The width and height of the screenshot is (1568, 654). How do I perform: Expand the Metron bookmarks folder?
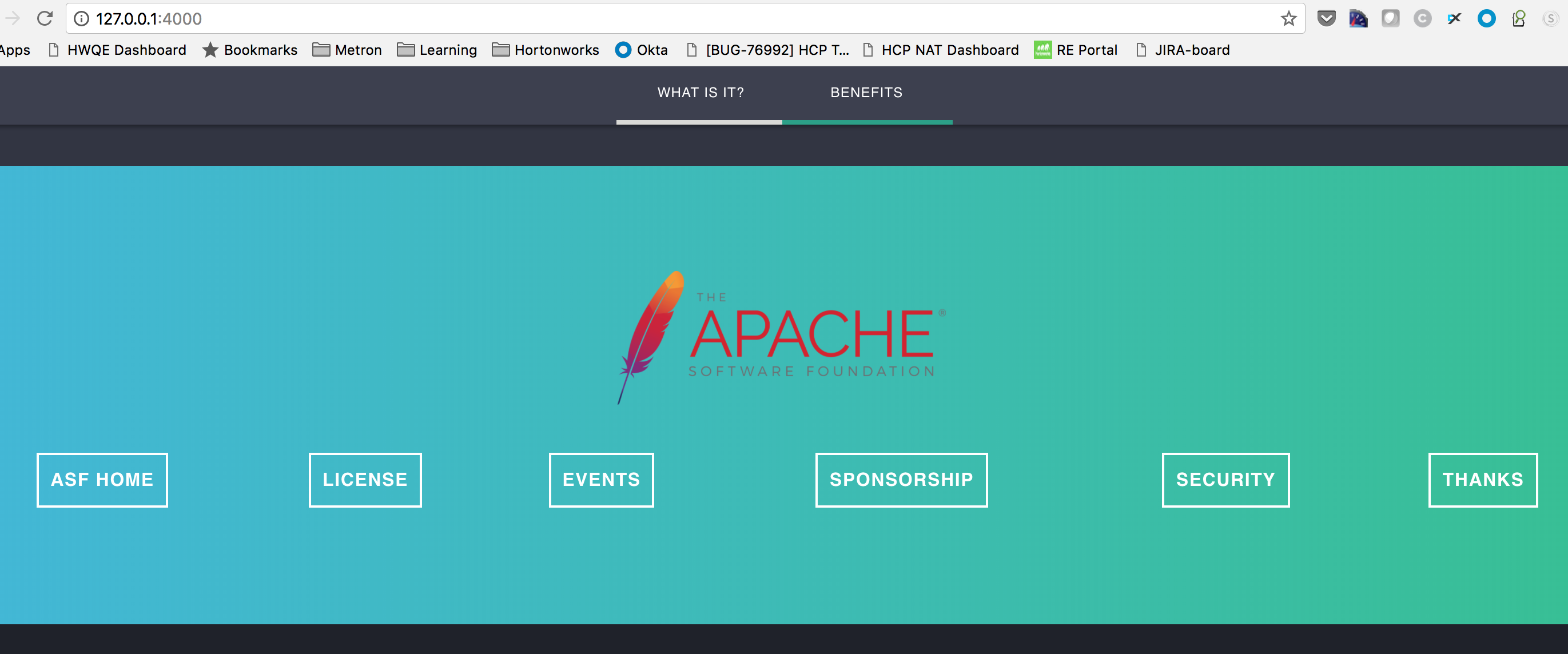(347, 50)
